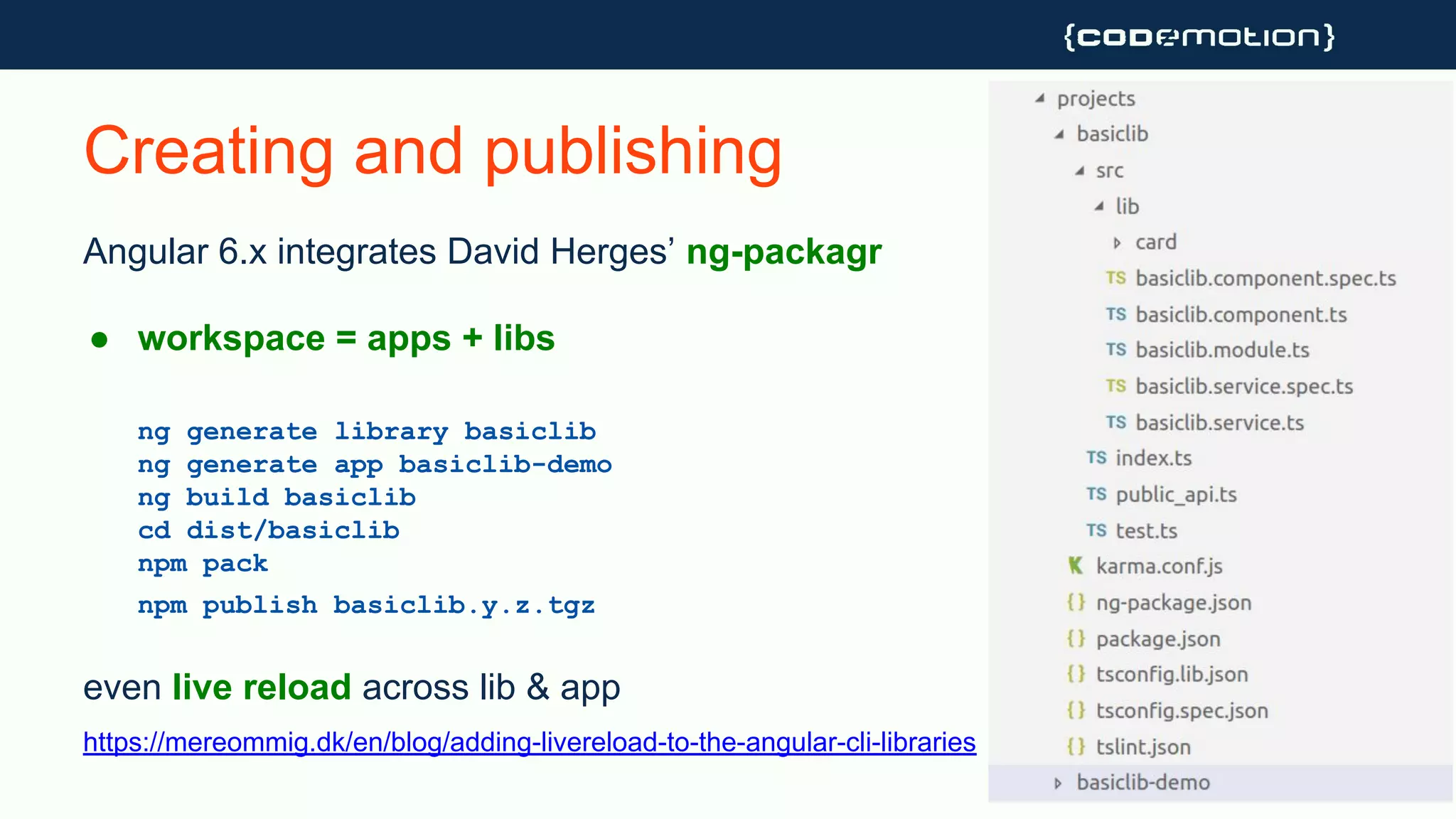Collapse the basiclib folder arrow

coord(1059,134)
